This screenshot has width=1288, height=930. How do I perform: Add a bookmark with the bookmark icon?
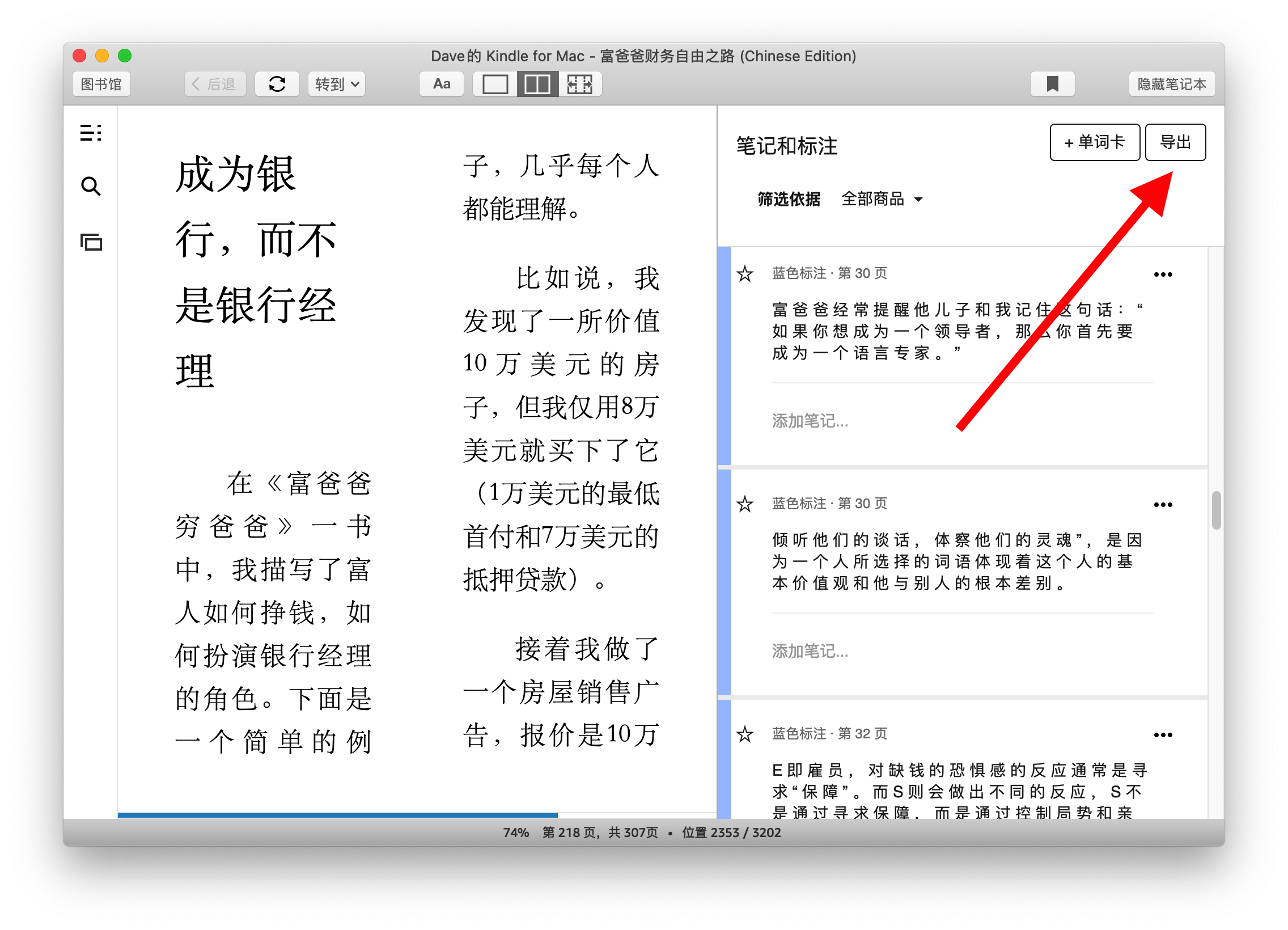[1052, 84]
